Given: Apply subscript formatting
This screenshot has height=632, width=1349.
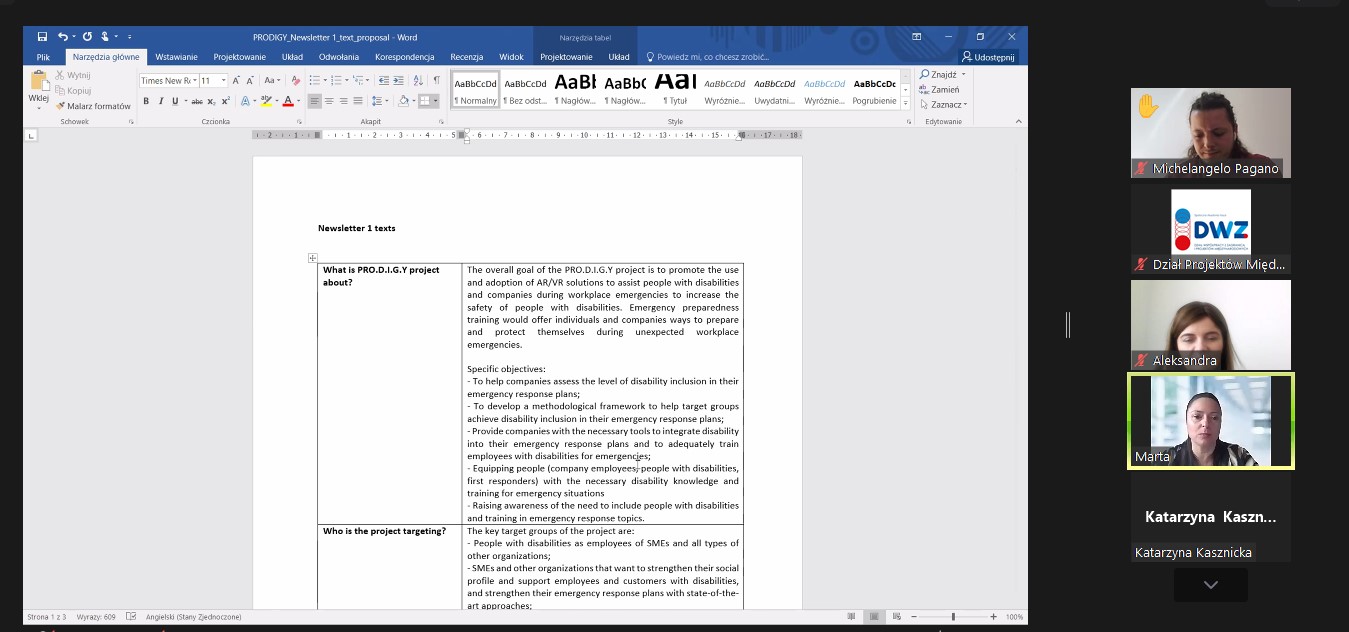Looking at the screenshot, I should click(x=212, y=101).
